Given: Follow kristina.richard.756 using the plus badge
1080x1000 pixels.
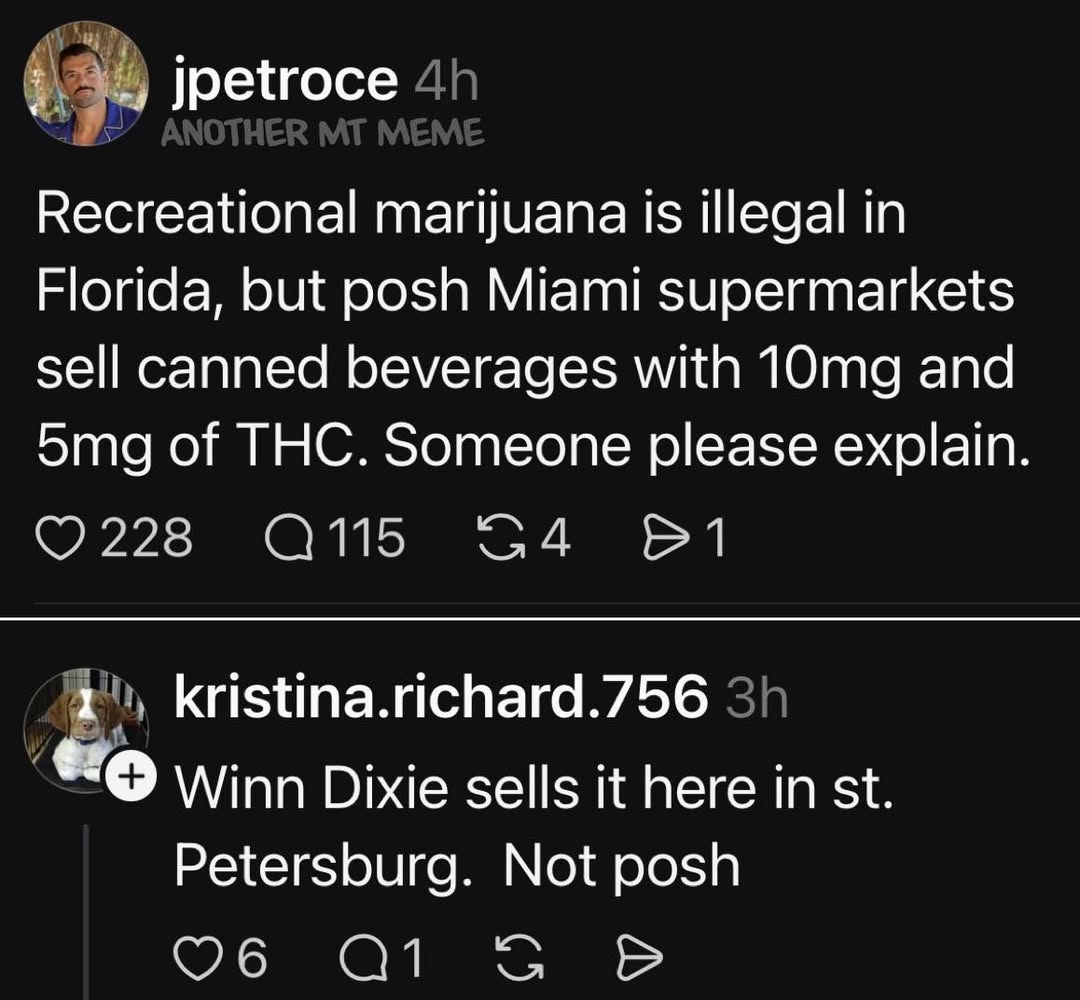Looking at the screenshot, I should [x=127, y=775].
